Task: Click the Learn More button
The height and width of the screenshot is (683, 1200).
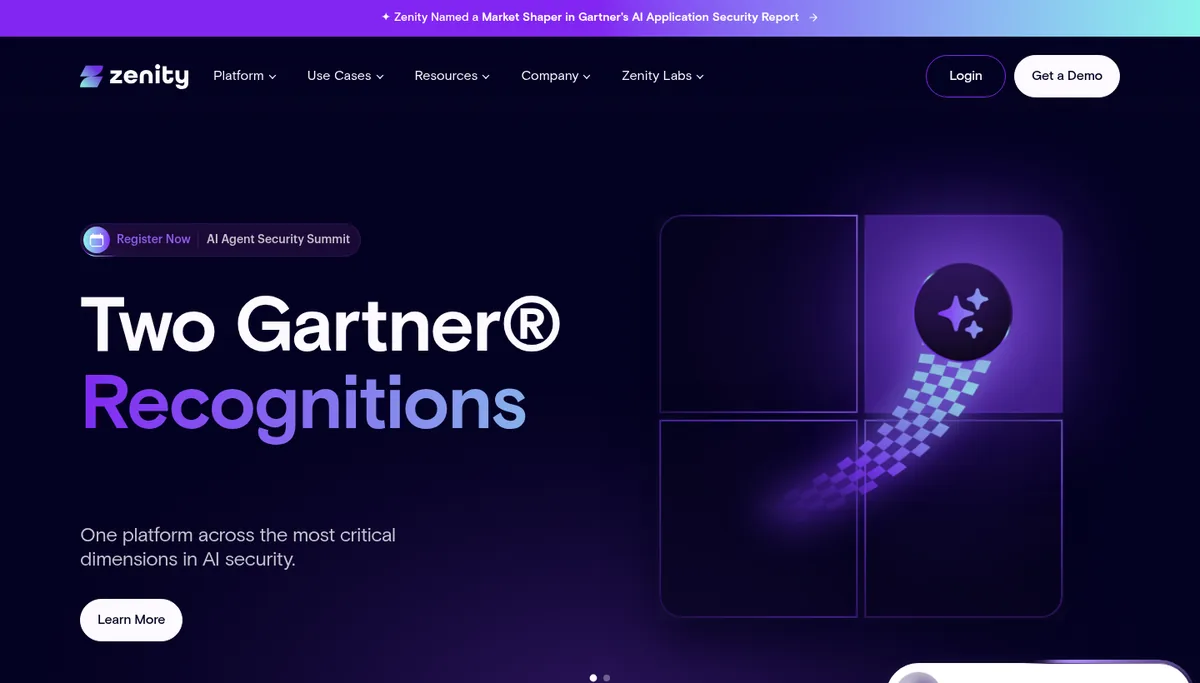Action: 131,620
